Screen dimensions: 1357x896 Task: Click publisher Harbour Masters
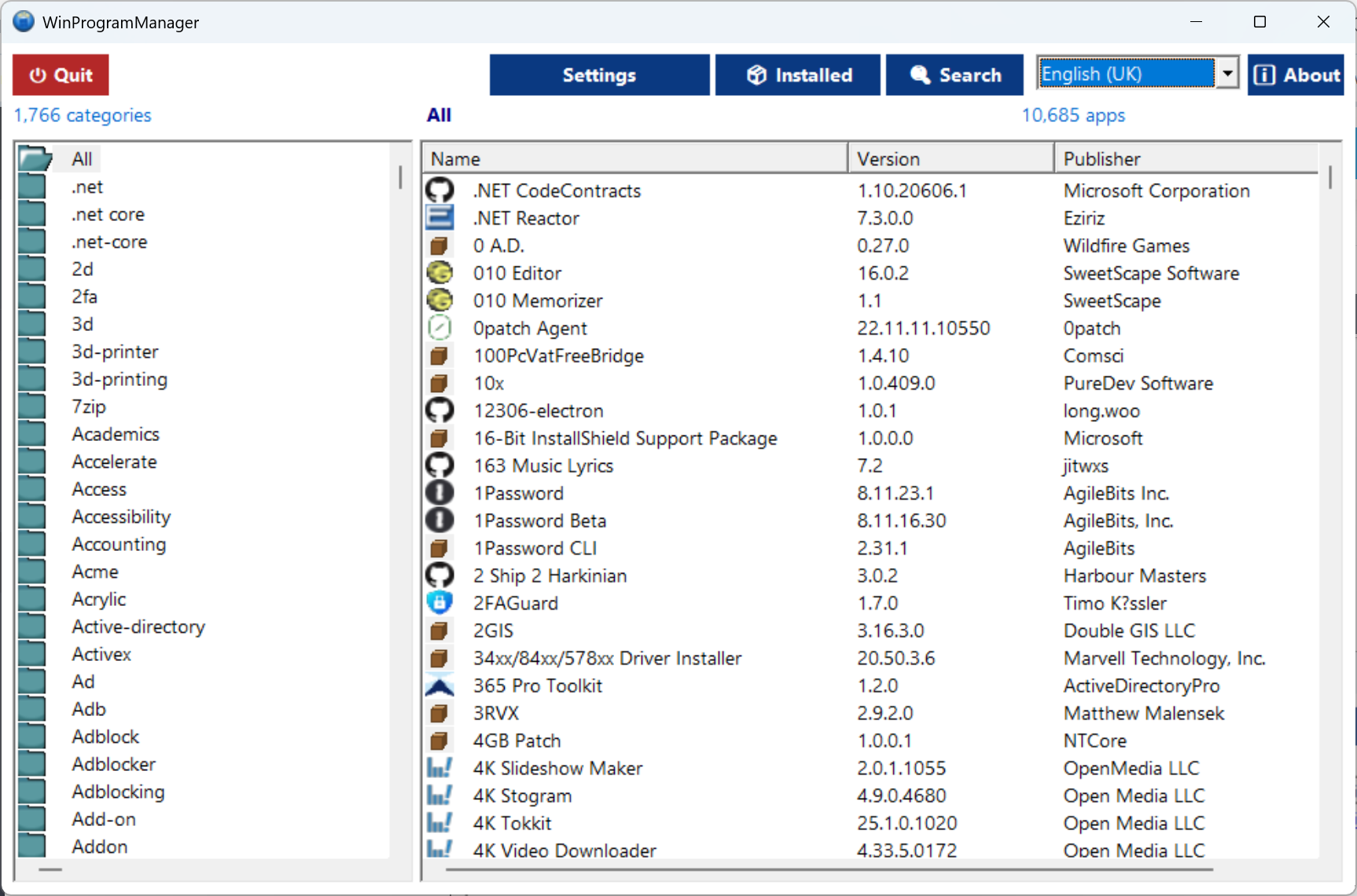click(x=1135, y=575)
